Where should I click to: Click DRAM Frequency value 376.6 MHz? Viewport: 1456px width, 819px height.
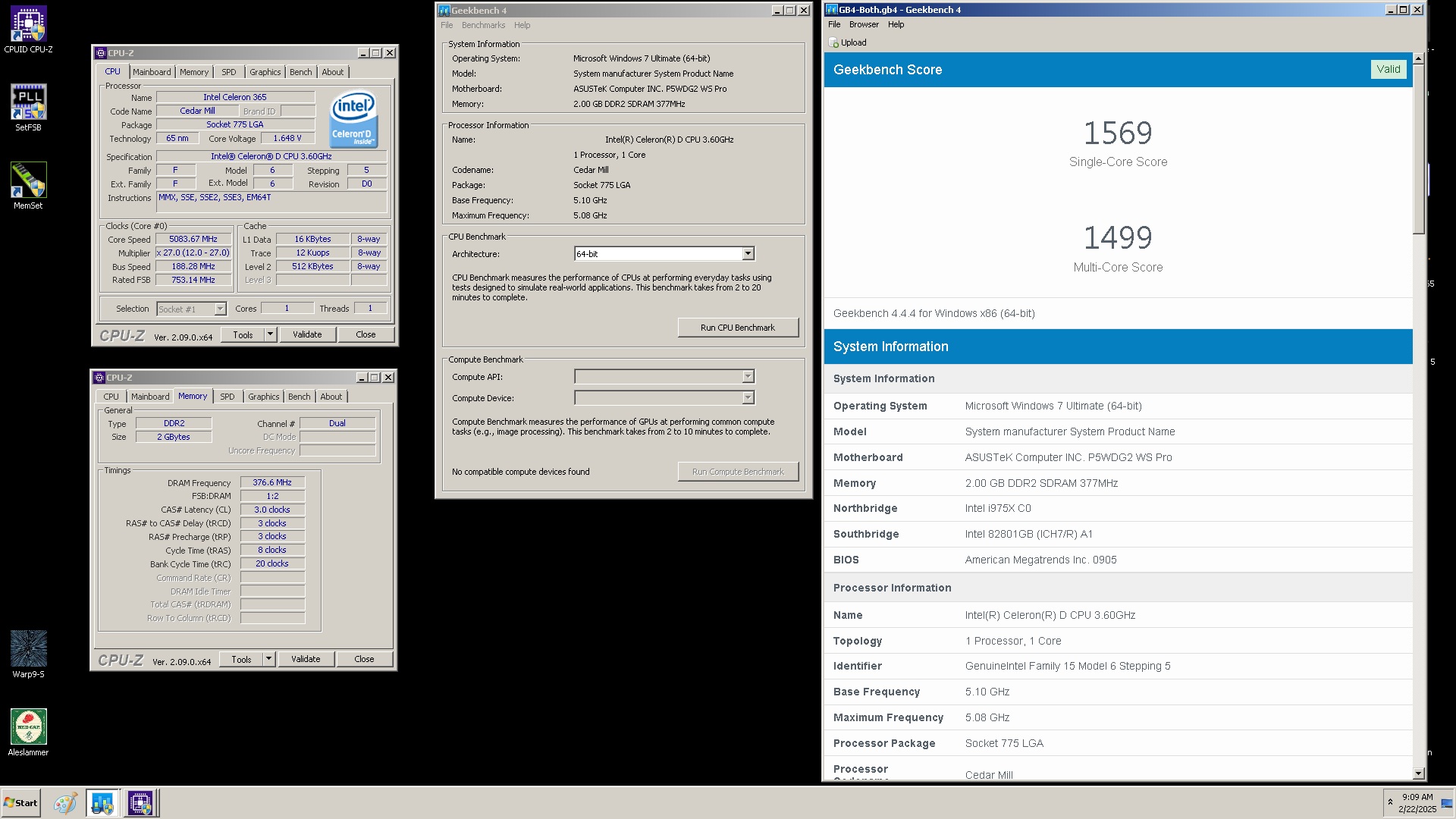272,483
